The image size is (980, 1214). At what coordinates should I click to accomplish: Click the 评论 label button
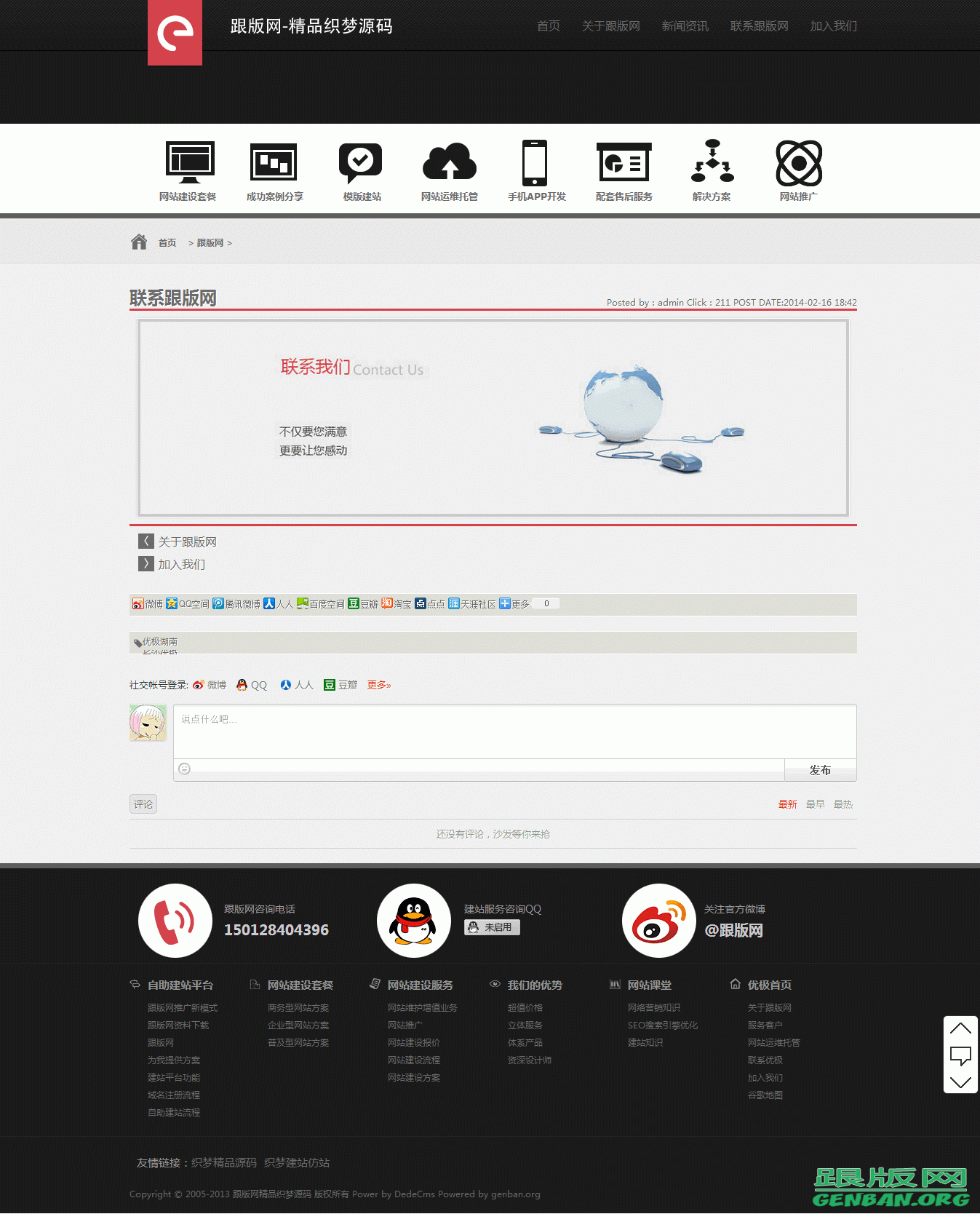143,804
